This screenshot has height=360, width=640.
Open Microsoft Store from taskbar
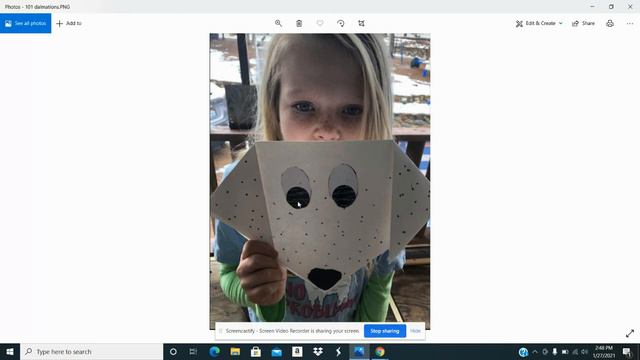point(256,351)
